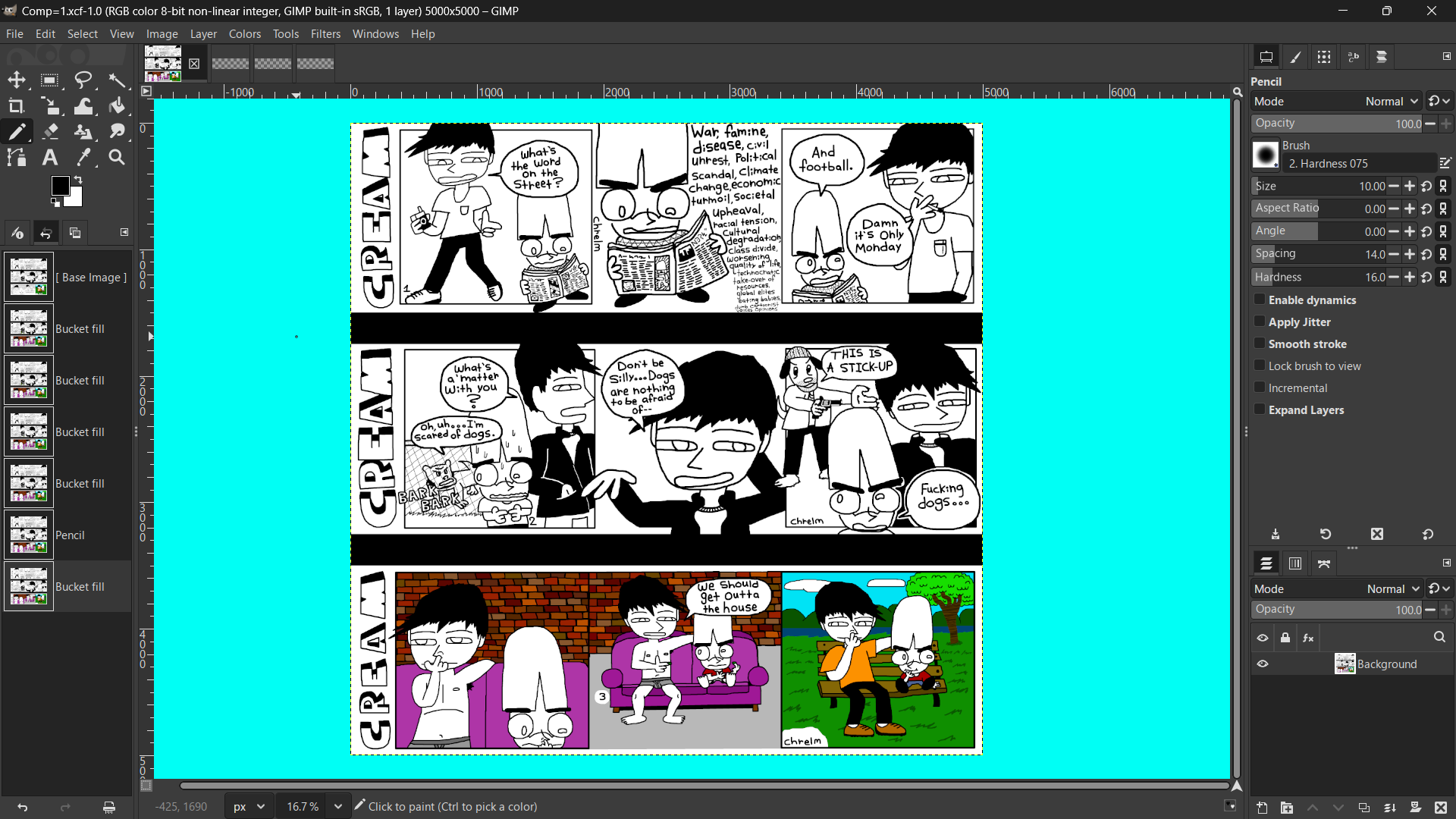Open the File menu

click(x=14, y=33)
